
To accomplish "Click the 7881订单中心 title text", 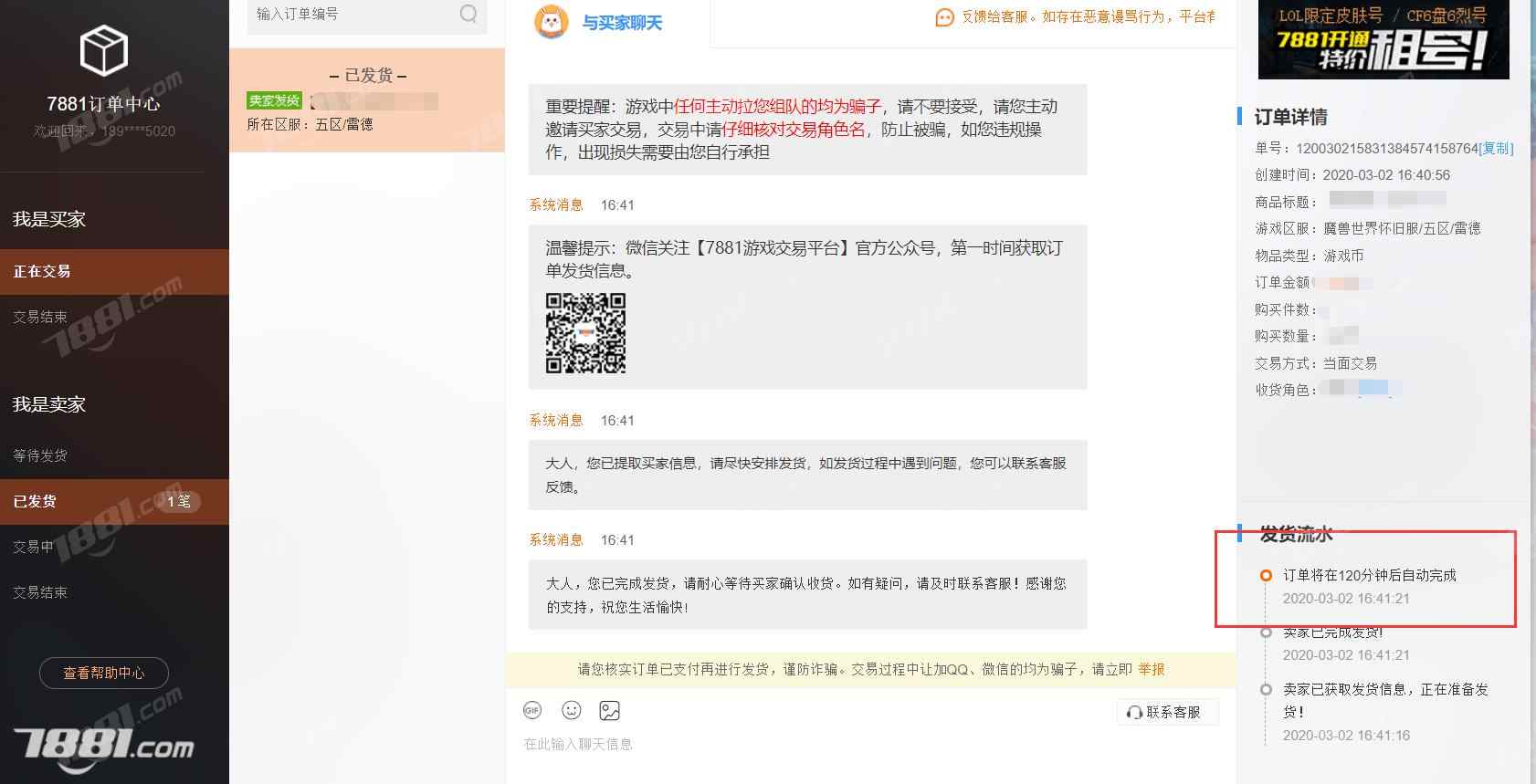I will pyautogui.click(x=103, y=104).
